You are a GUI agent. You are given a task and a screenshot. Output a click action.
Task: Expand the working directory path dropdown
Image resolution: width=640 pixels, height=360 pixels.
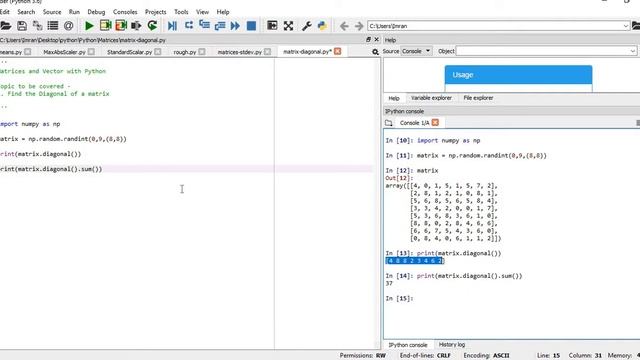tap(625, 26)
